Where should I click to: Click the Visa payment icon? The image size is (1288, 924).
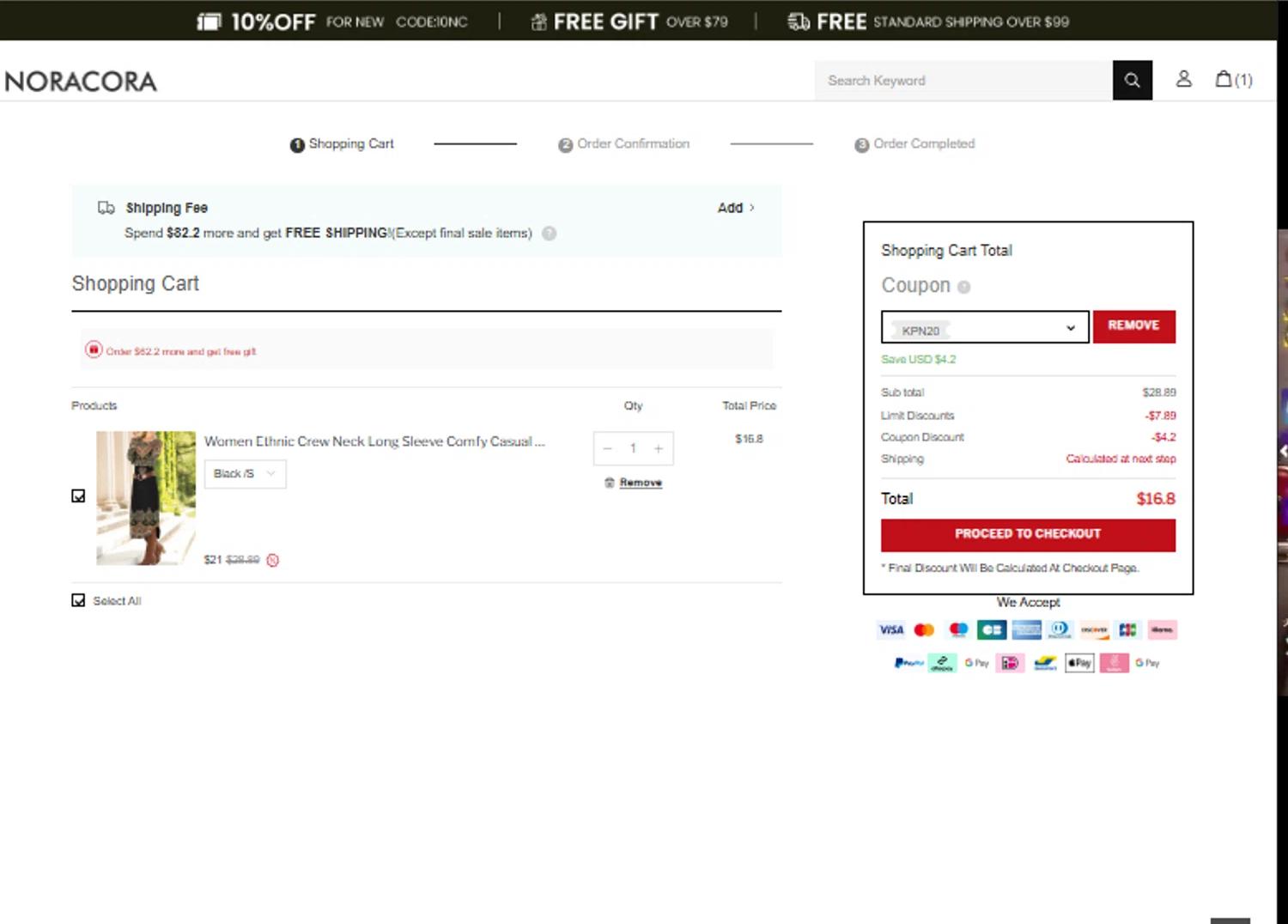tap(891, 630)
